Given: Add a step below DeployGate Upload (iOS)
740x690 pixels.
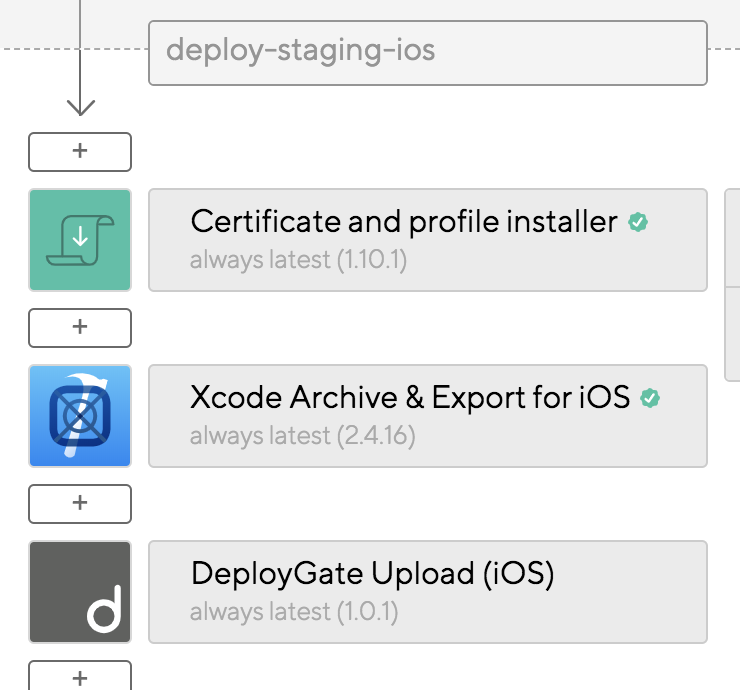Looking at the screenshot, I should pos(80,677).
